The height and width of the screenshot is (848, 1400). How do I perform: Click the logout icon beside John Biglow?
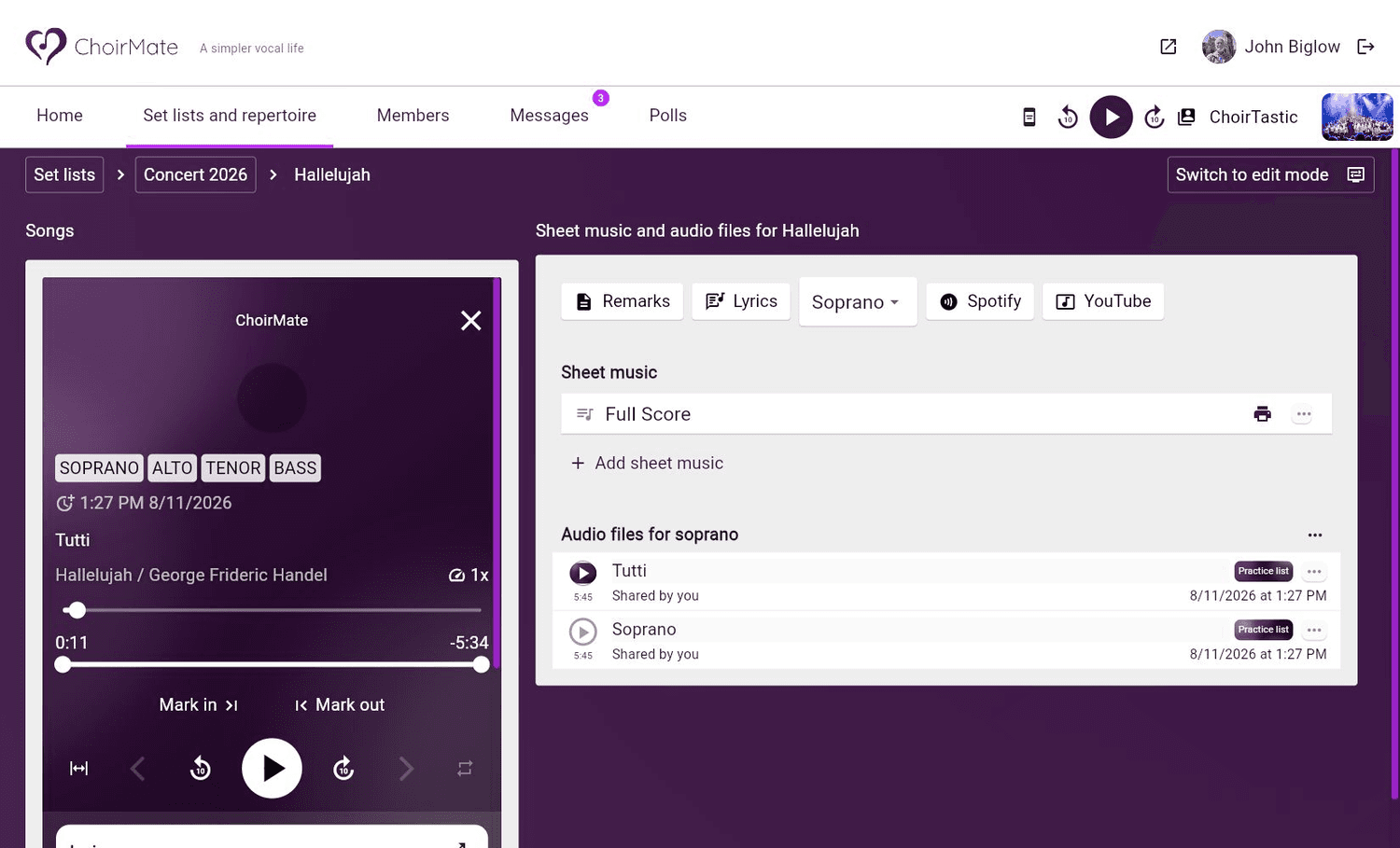(1365, 47)
